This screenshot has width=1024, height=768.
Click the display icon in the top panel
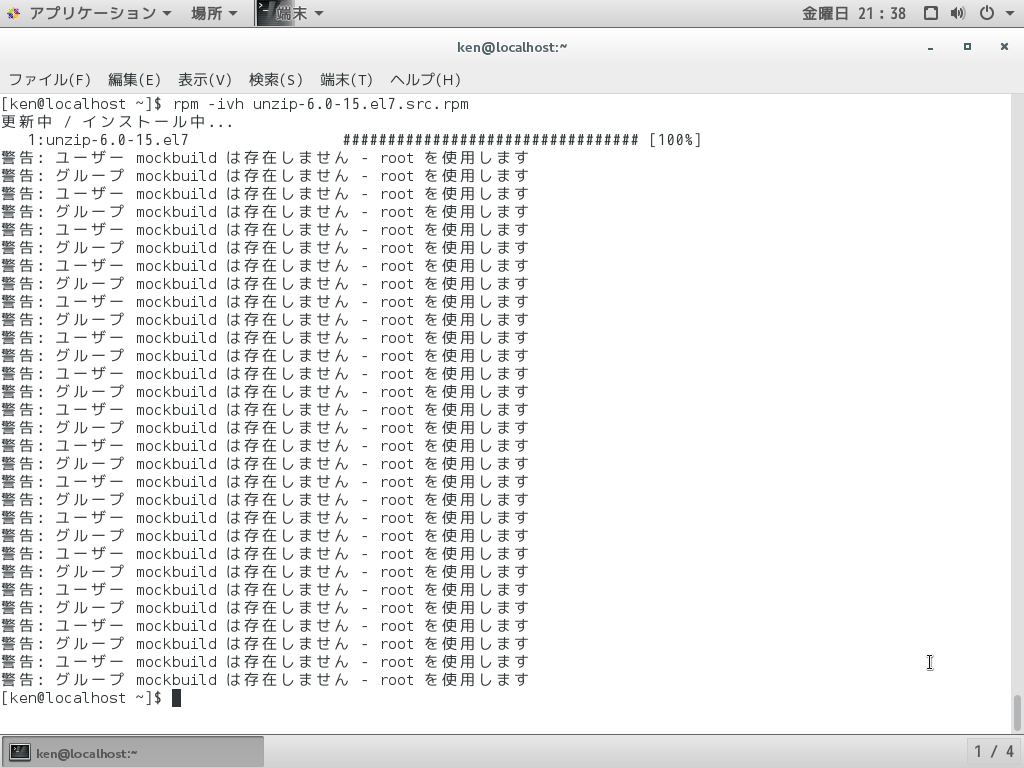[931, 12]
